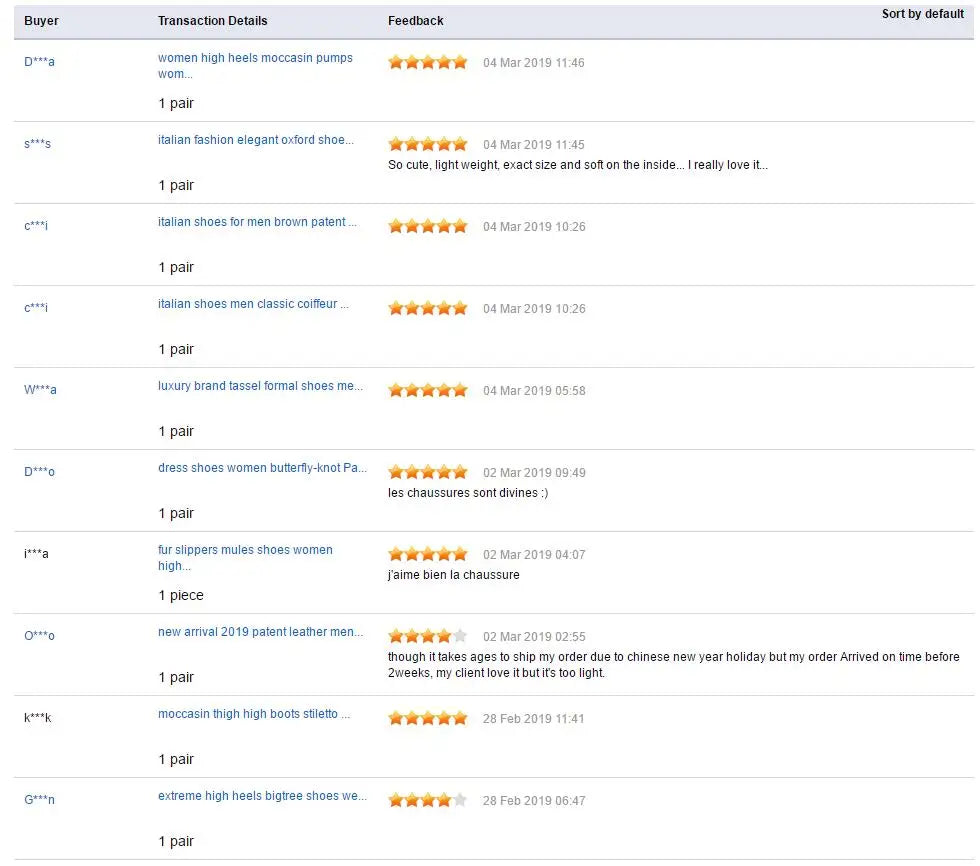Open 'new arrival 2019 patent leather men' link
Image resolution: width=980 pixels, height=866 pixels.
260,632
